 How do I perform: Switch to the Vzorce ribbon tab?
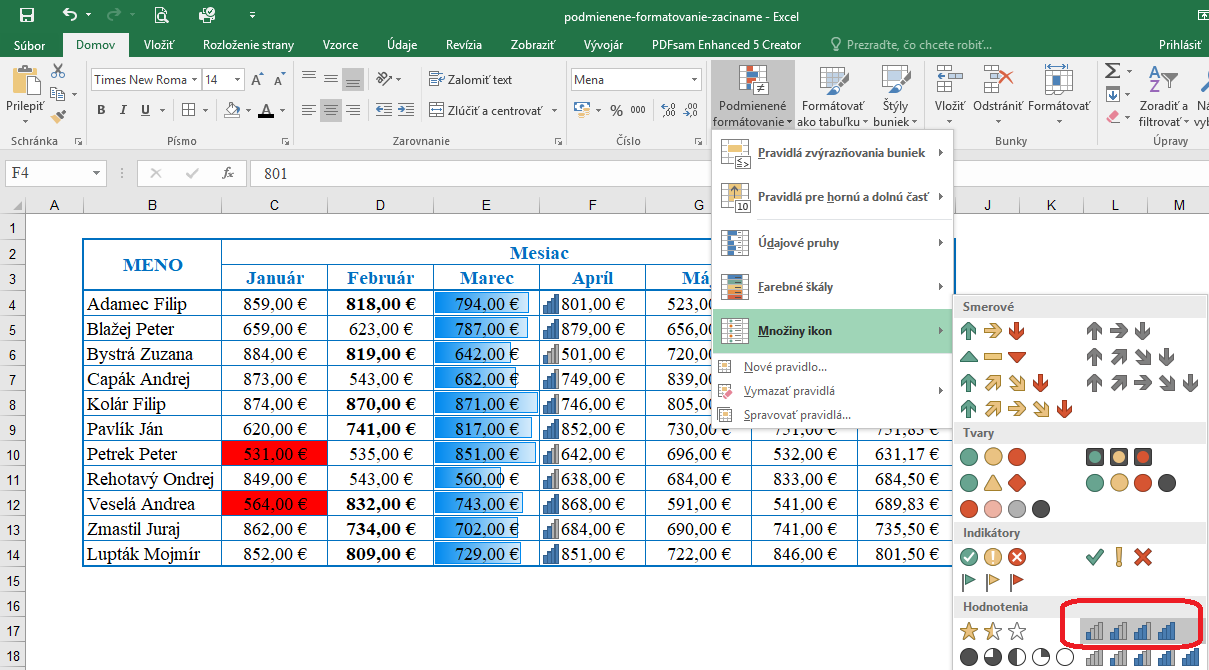tap(340, 45)
